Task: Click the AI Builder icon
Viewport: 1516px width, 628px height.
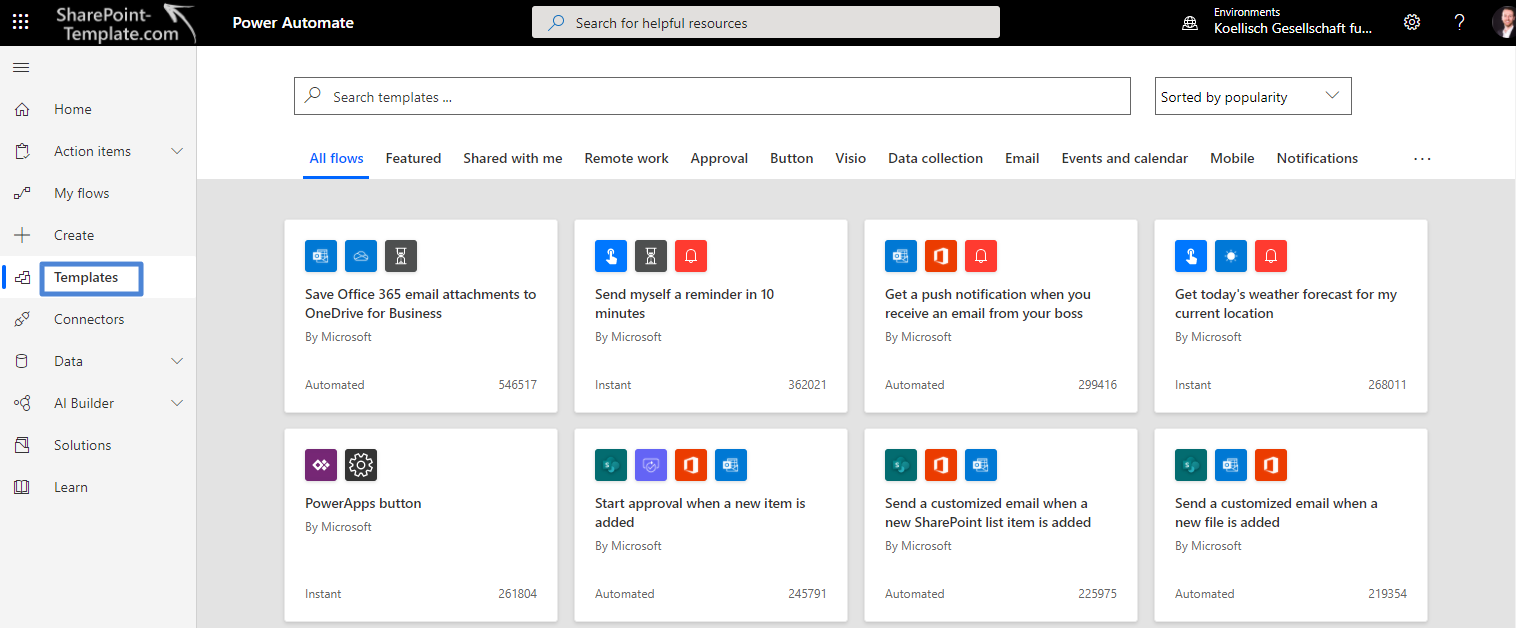Action: click(22, 404)
